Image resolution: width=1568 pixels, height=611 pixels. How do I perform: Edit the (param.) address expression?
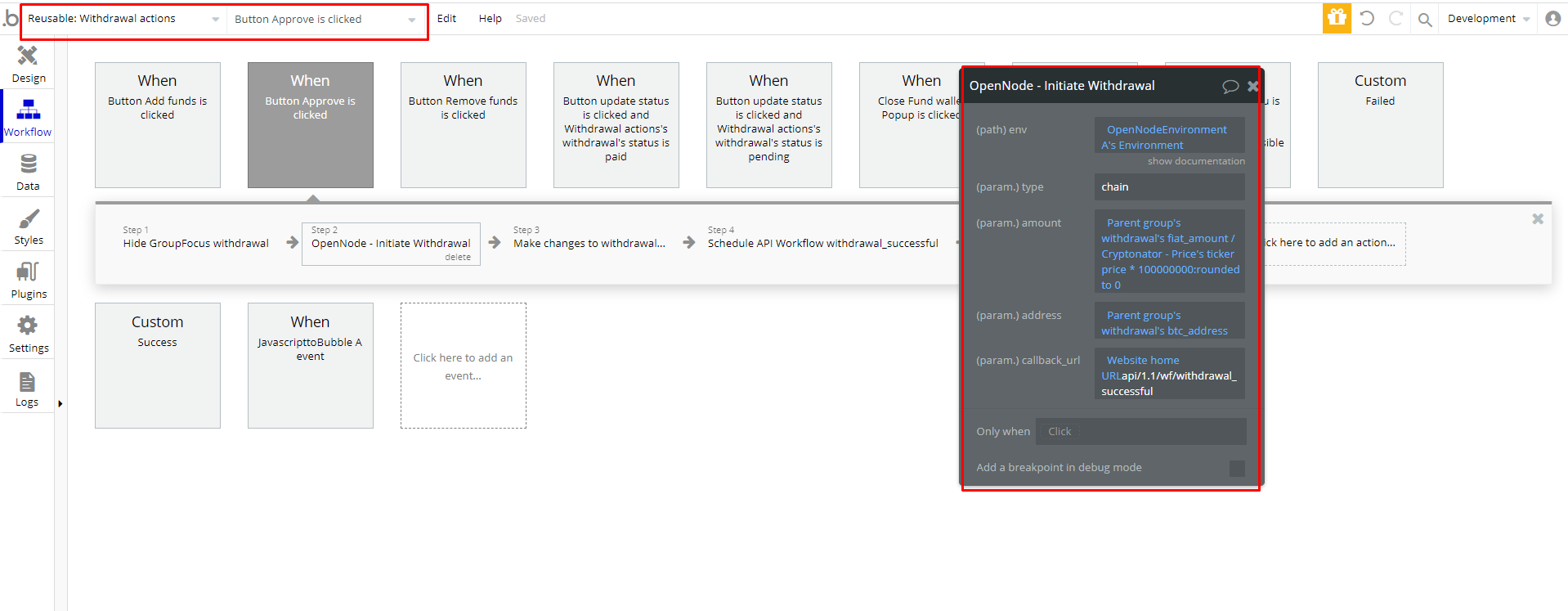pyautogui.click(x=1170, y=321)
